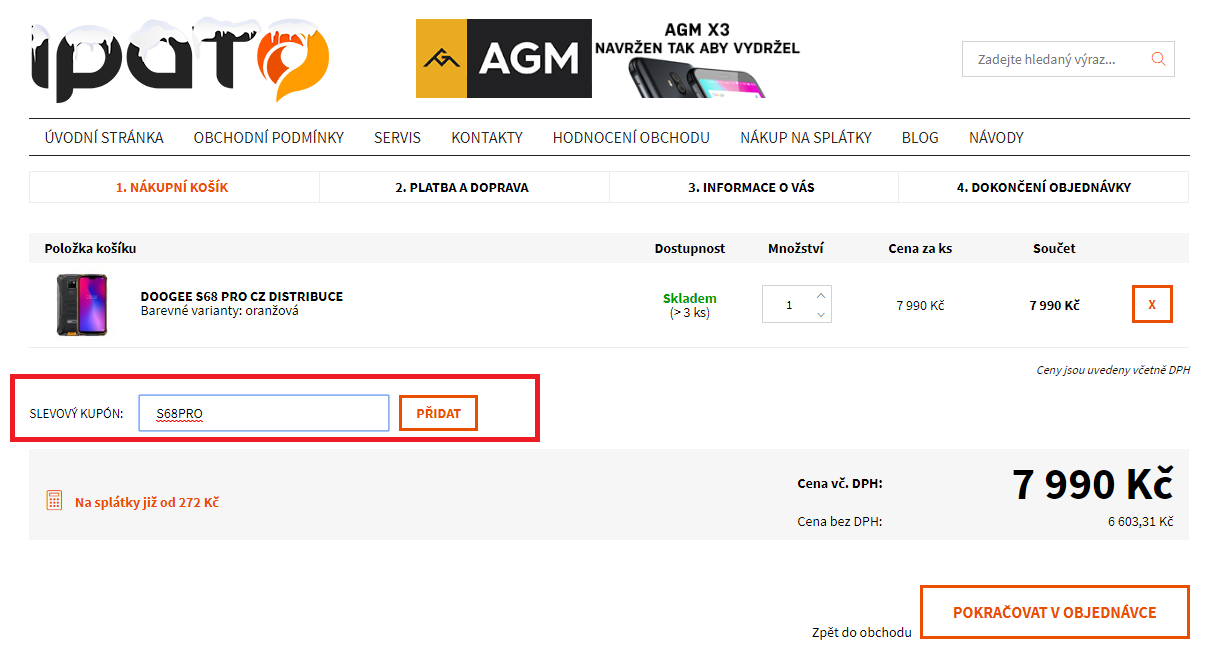Click the unit price 7 990 Kč
The image size is (1219, 665).
tap(920, 305)
